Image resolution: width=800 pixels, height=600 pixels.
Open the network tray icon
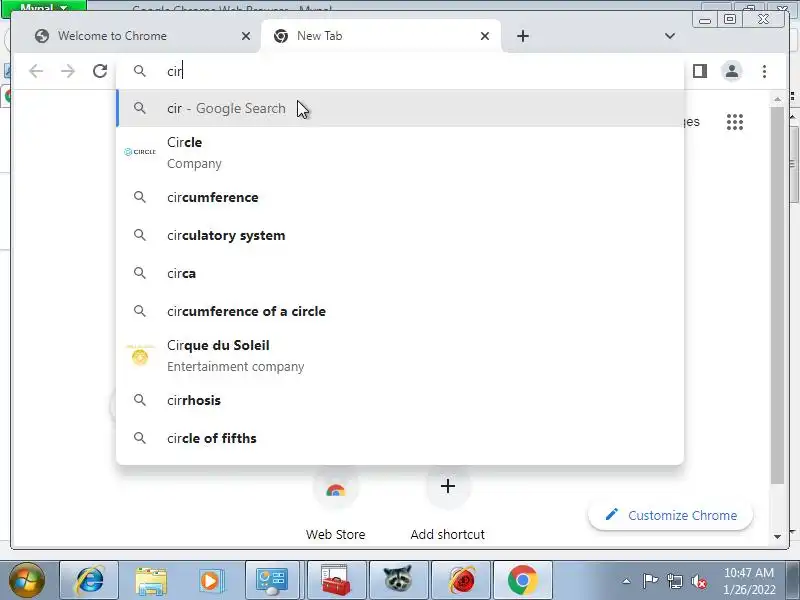pos(675,581)
